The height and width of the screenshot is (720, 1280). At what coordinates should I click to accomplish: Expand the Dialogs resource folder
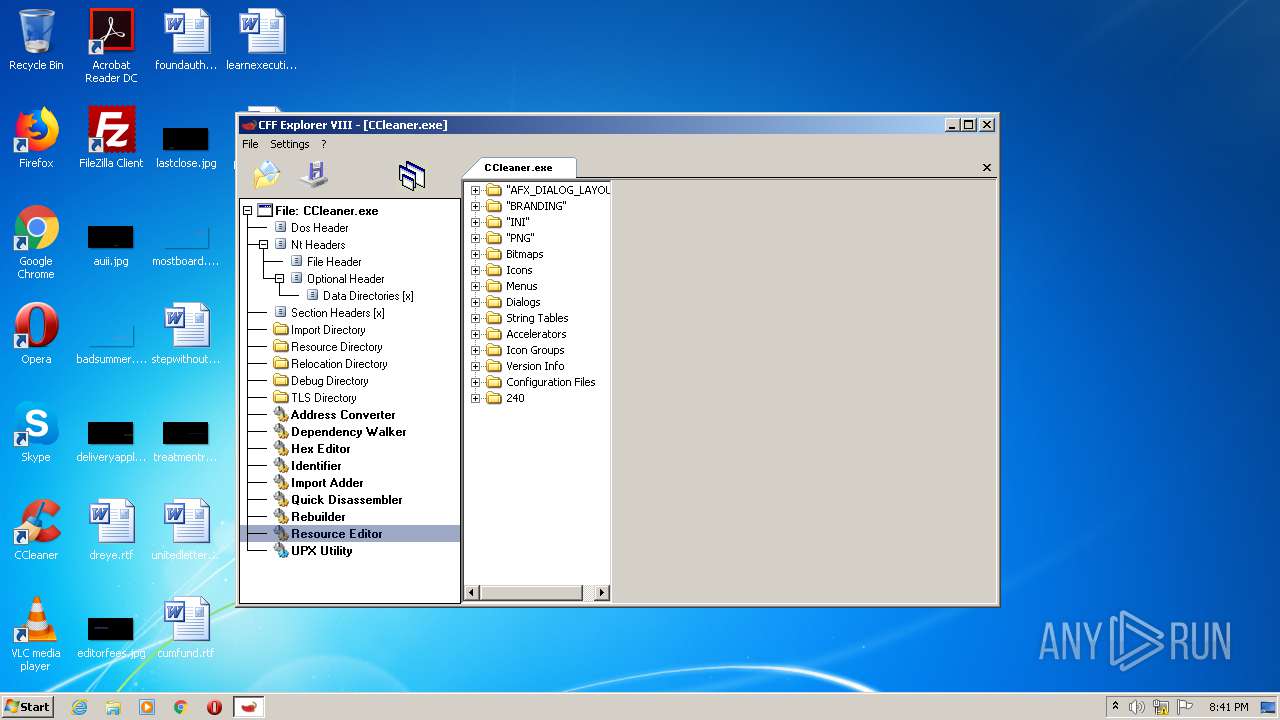coord(476,302)
